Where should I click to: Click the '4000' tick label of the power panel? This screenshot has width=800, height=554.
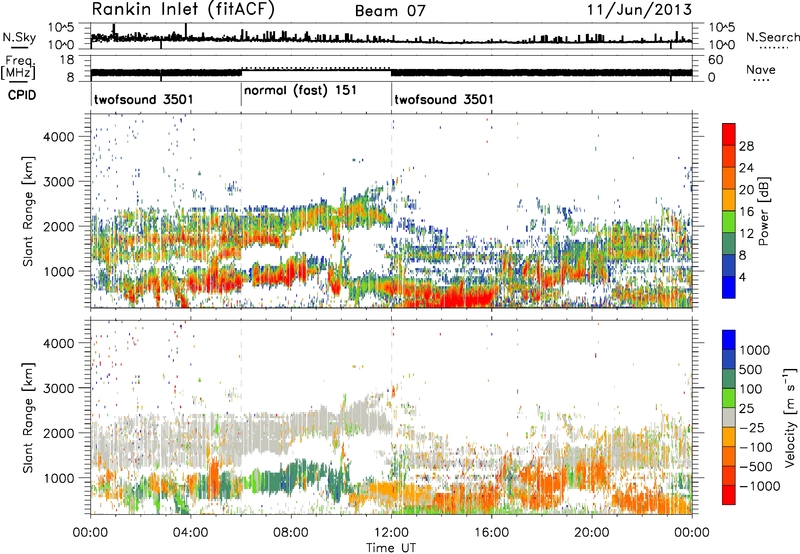click(x=59, y=137)
